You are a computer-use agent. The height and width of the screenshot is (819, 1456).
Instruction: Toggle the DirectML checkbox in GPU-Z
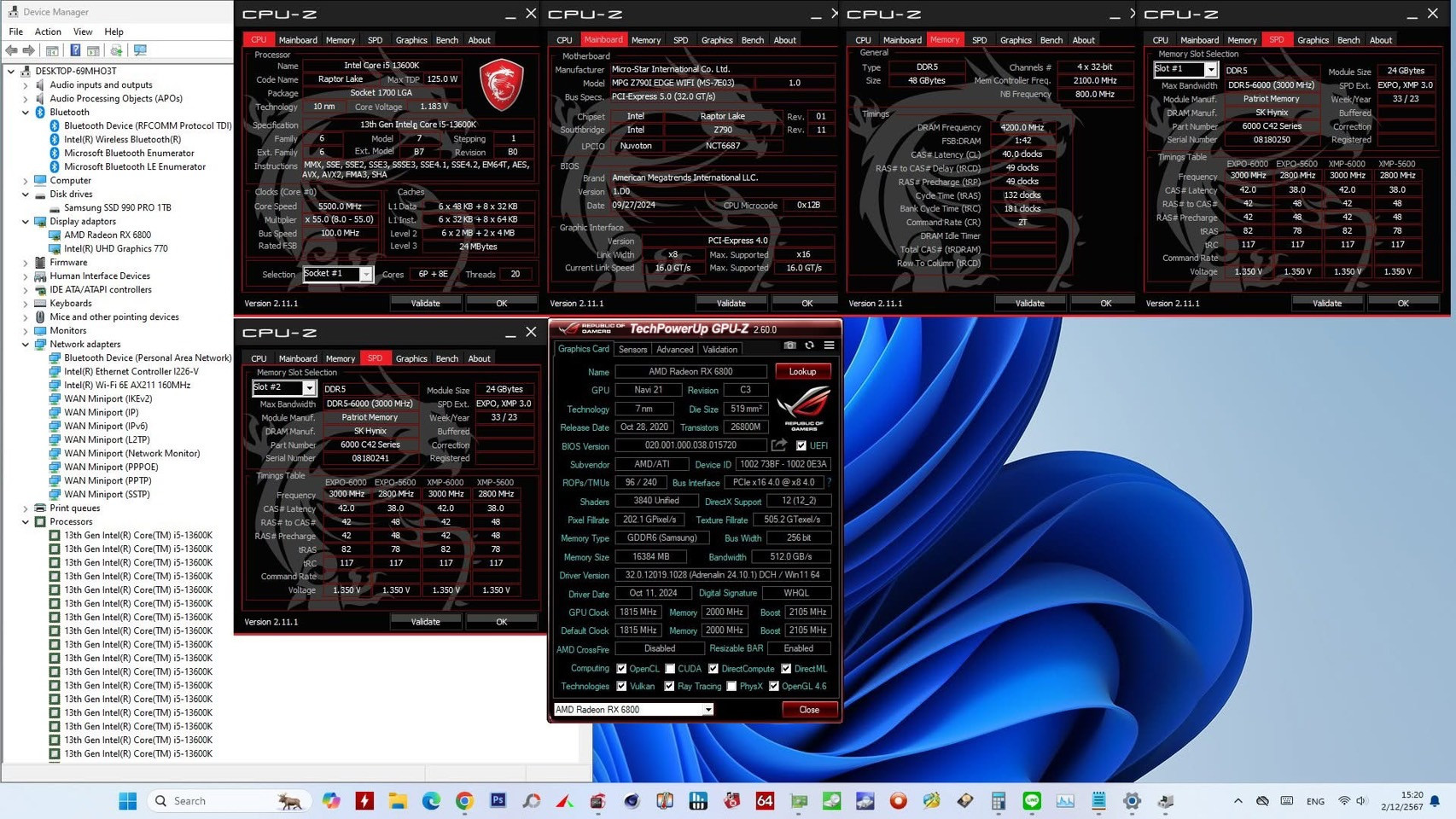pyautogui.click(x=786, y=669)
